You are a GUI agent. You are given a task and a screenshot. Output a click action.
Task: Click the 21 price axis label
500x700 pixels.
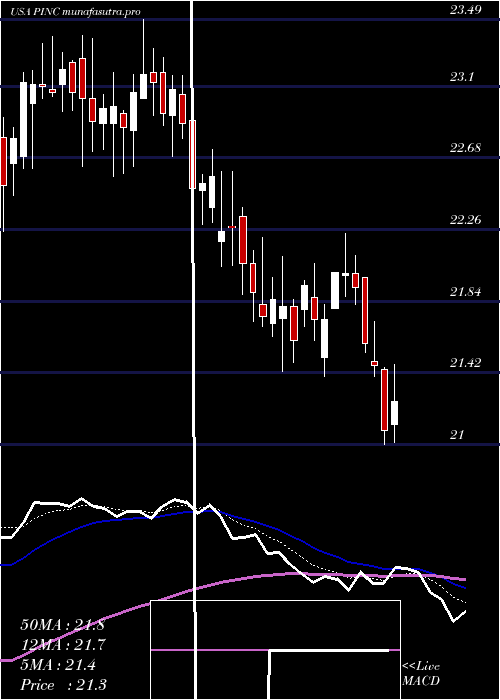457,435
